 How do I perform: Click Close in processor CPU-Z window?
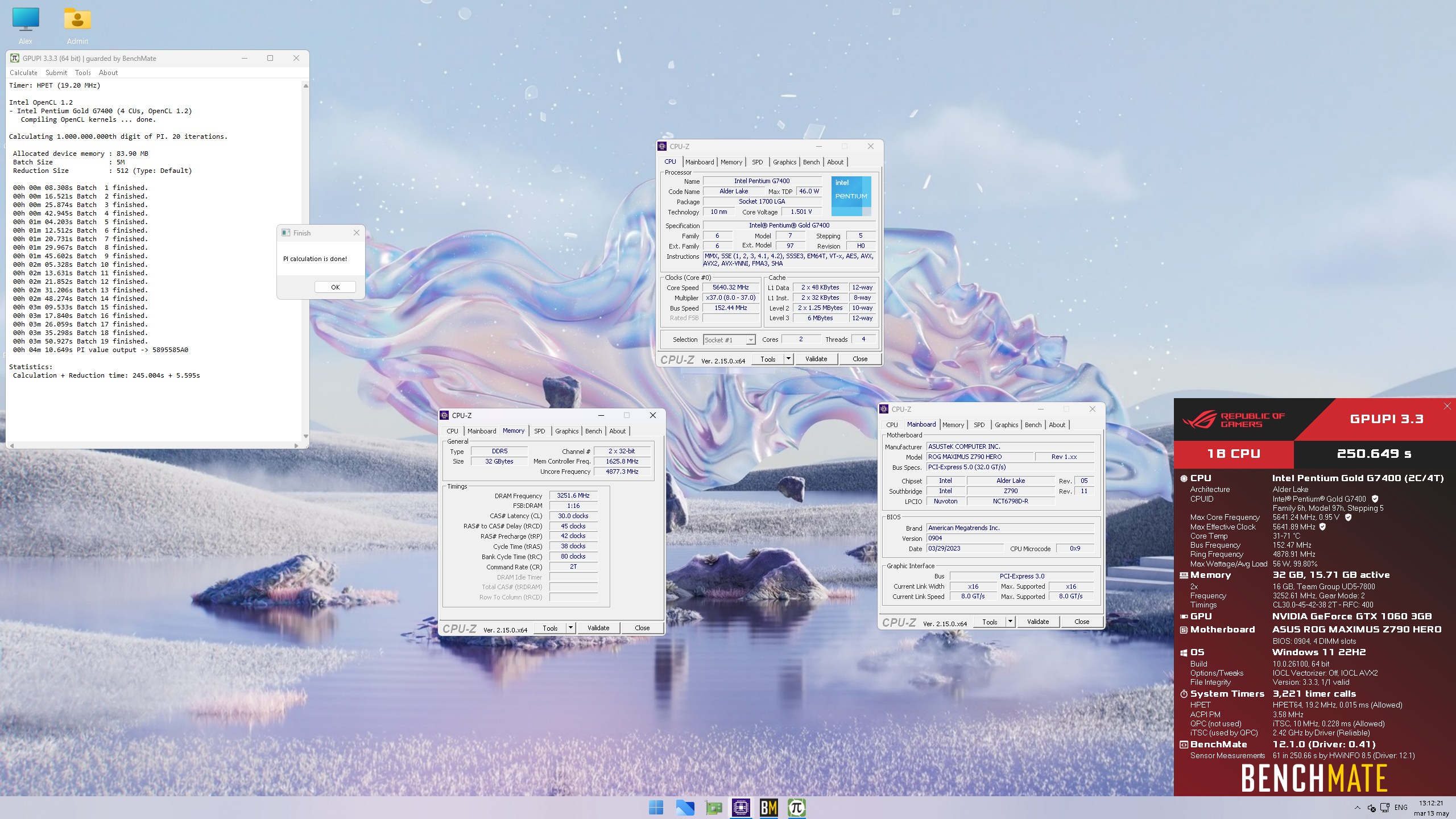click(x=860, y=359)
